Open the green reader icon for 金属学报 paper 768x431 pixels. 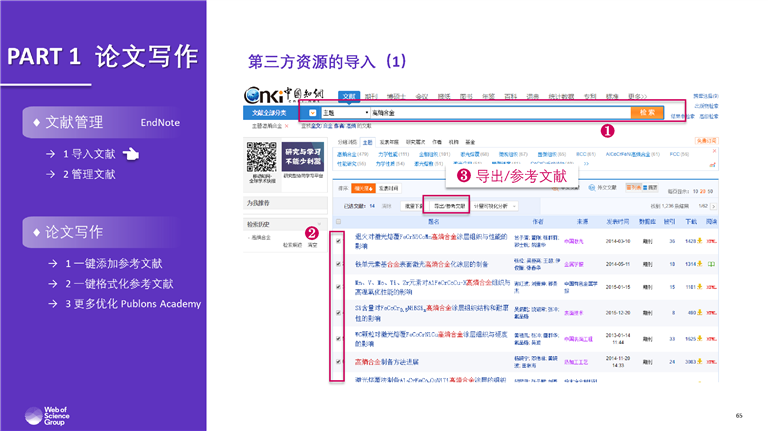(x=711, y=264)
